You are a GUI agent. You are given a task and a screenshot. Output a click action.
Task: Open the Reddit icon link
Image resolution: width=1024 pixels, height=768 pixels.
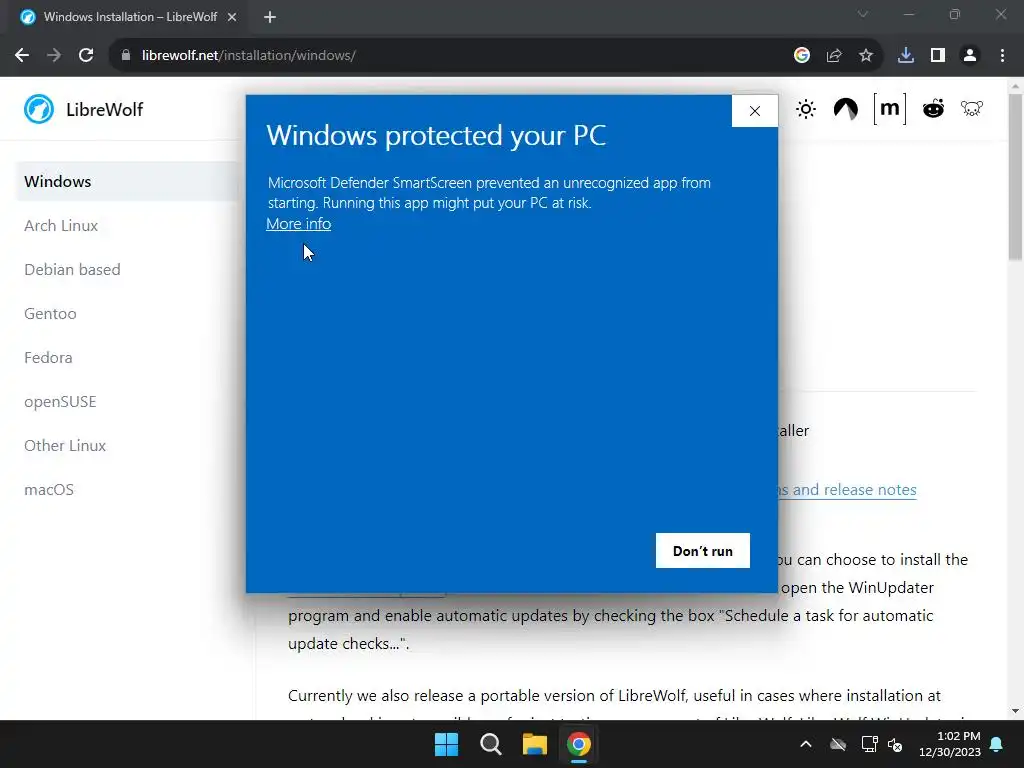pos(933,108)
